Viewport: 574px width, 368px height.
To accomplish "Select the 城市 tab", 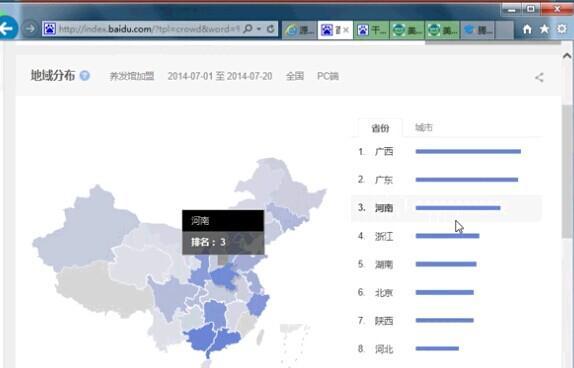I will (x=424, y=127).
